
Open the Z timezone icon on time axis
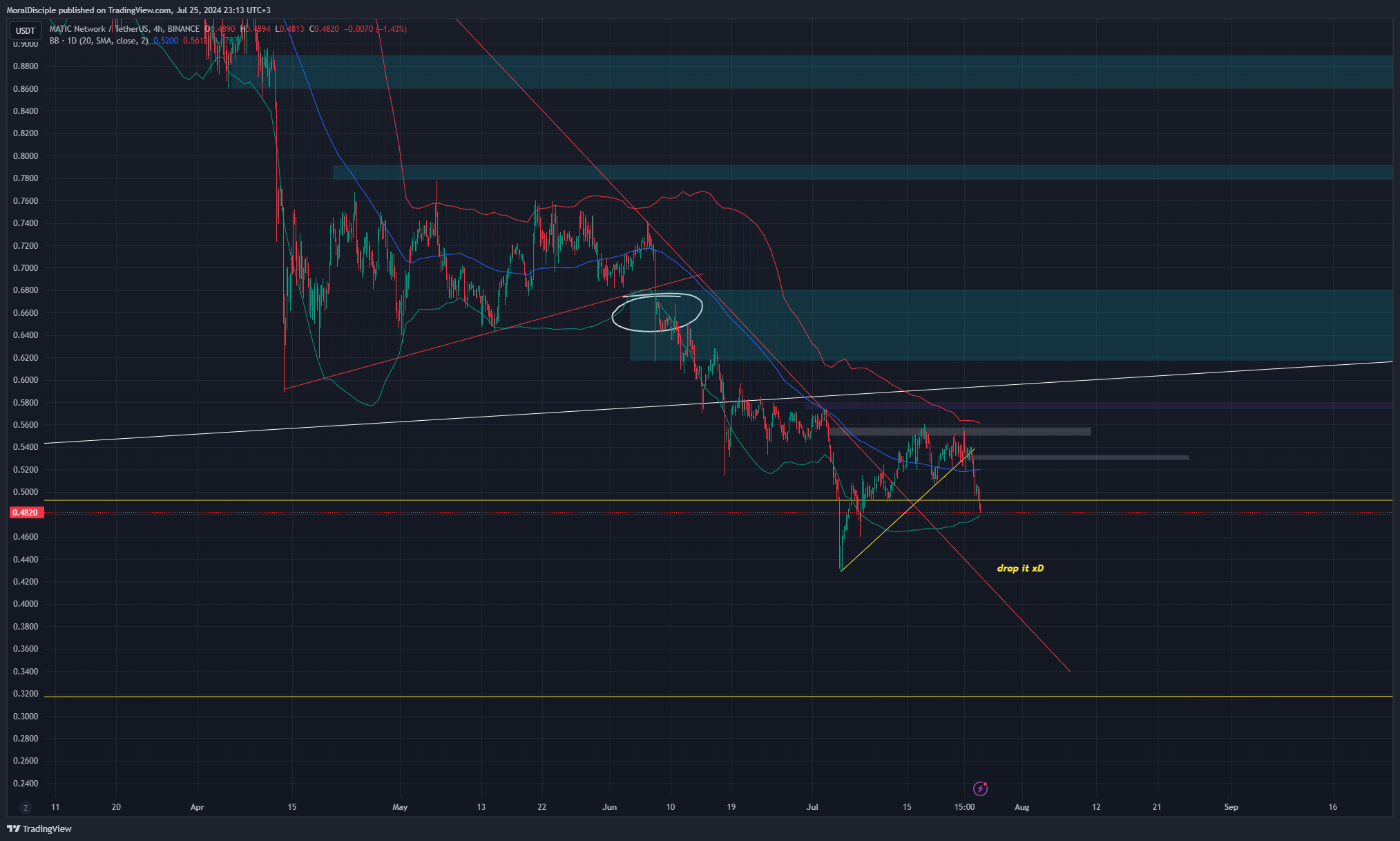pos(26,807)
